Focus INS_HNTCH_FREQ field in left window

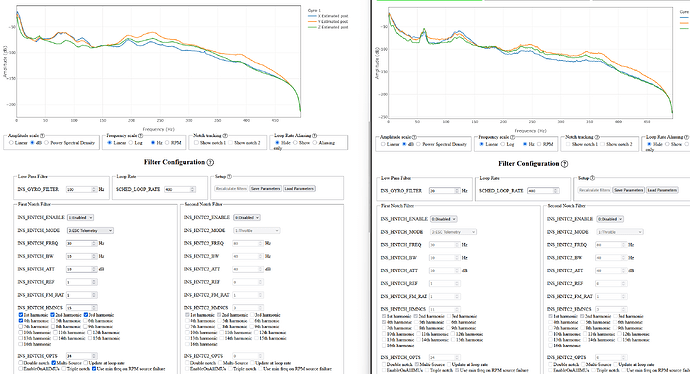(81, 243)
